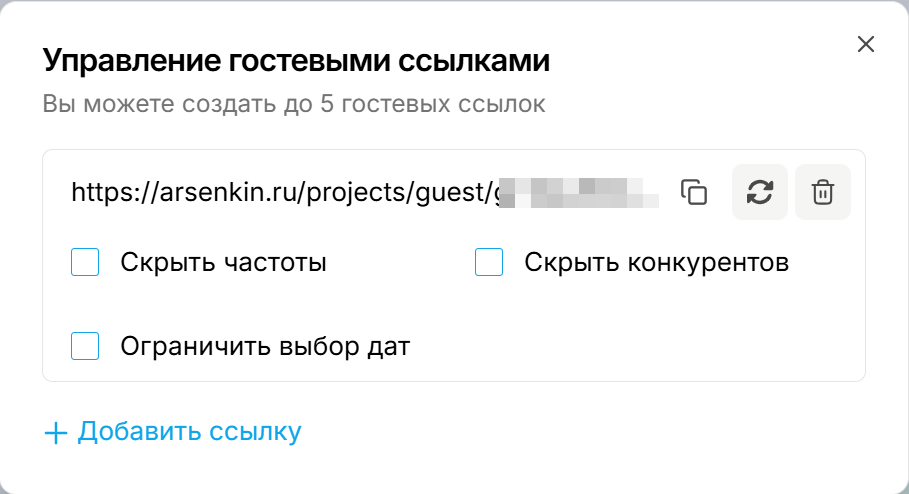The image size is (909, 494).
Task: Click the subtitle about 5 guest links
Action: click(x=293, y=104)
